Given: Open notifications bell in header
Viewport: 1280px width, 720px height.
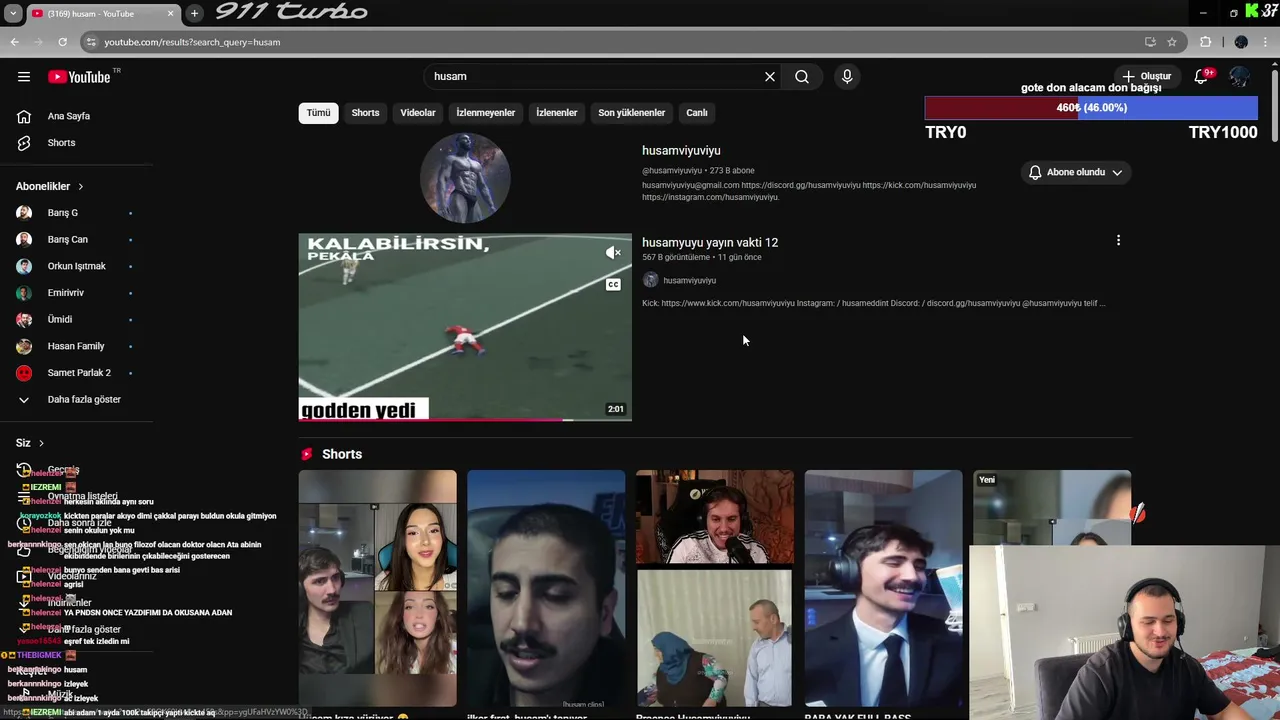Looking at the screenshot, I should tap(1202, 77).
